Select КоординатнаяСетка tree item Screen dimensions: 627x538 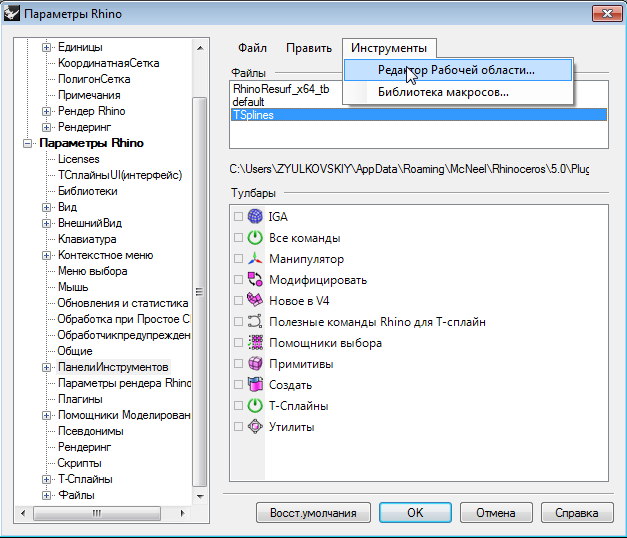(108, 63)
